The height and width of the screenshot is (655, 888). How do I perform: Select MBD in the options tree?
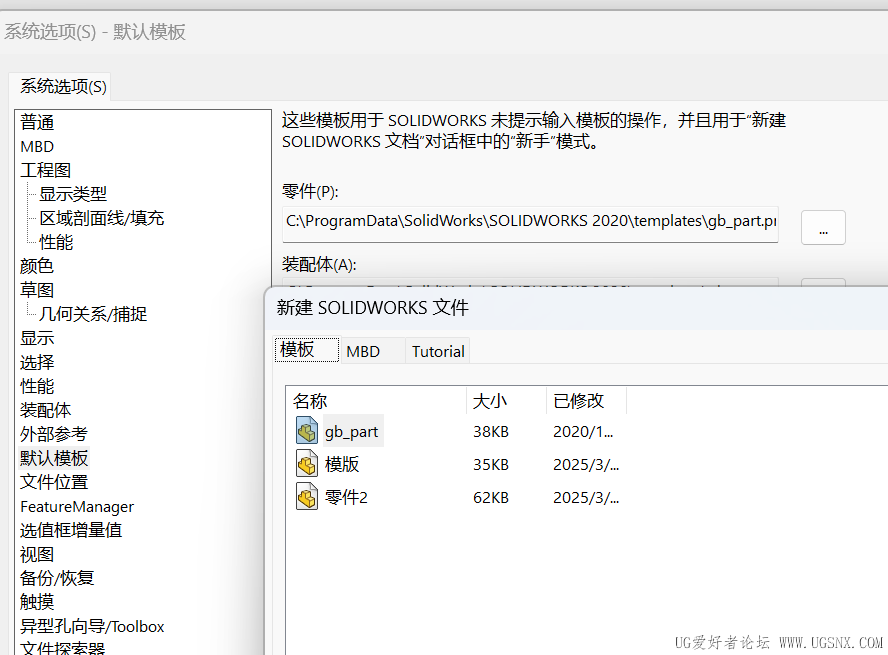[x=37, y=147]
